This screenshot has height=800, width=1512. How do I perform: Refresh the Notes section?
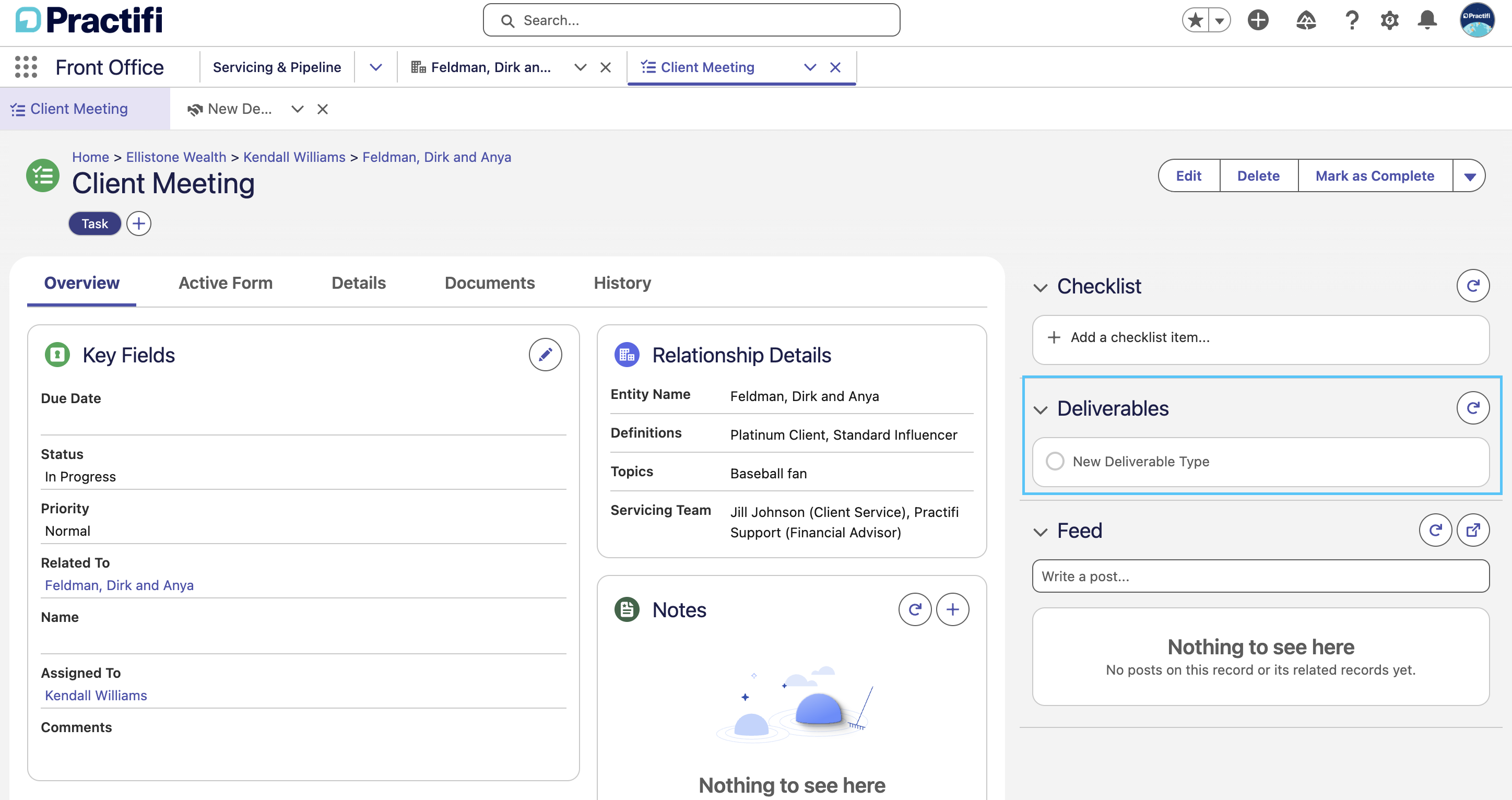click(x=915, y=609)
